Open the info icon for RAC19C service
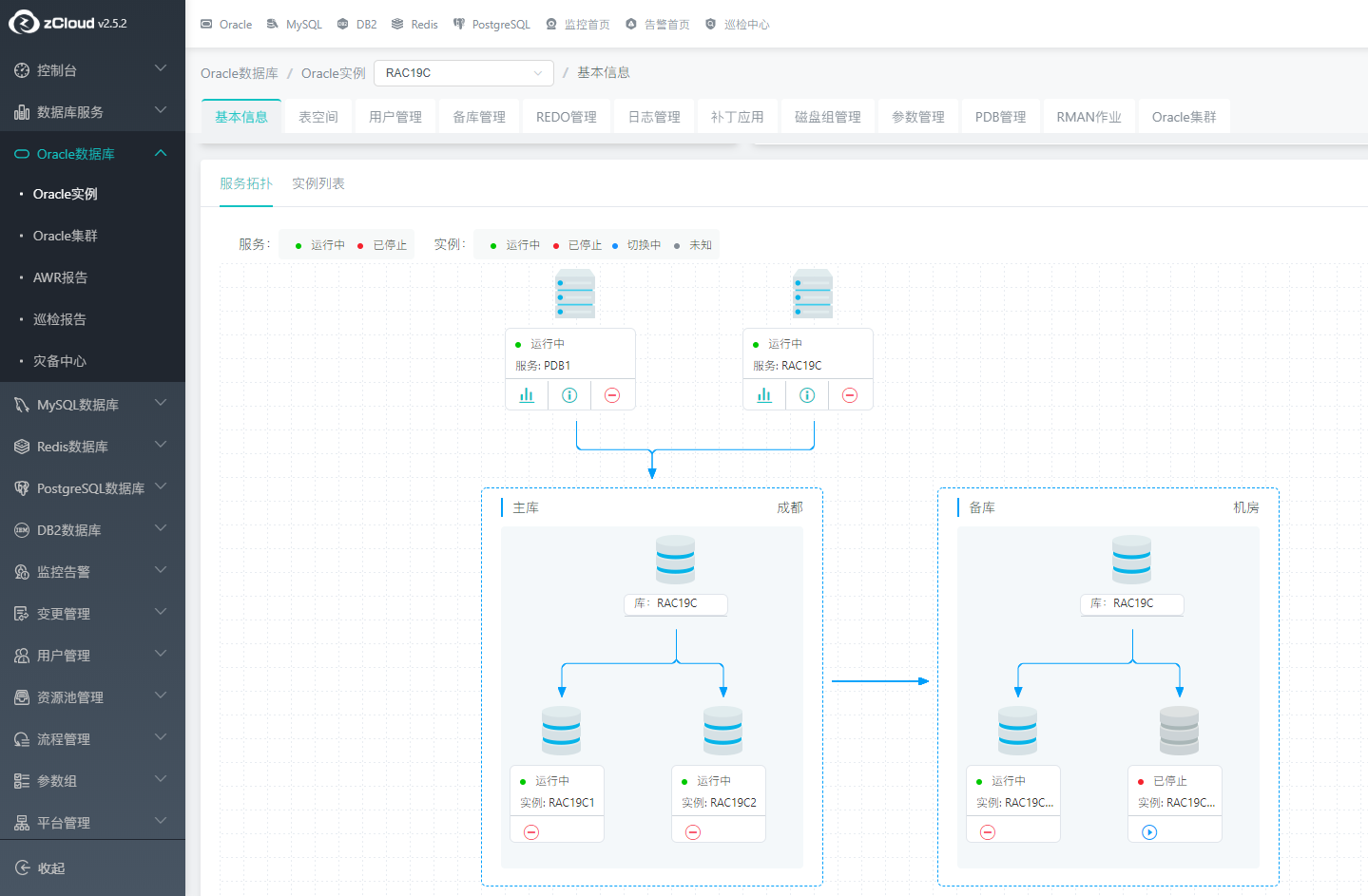This screenshot has height=896, width=1368. pos(807,395)
